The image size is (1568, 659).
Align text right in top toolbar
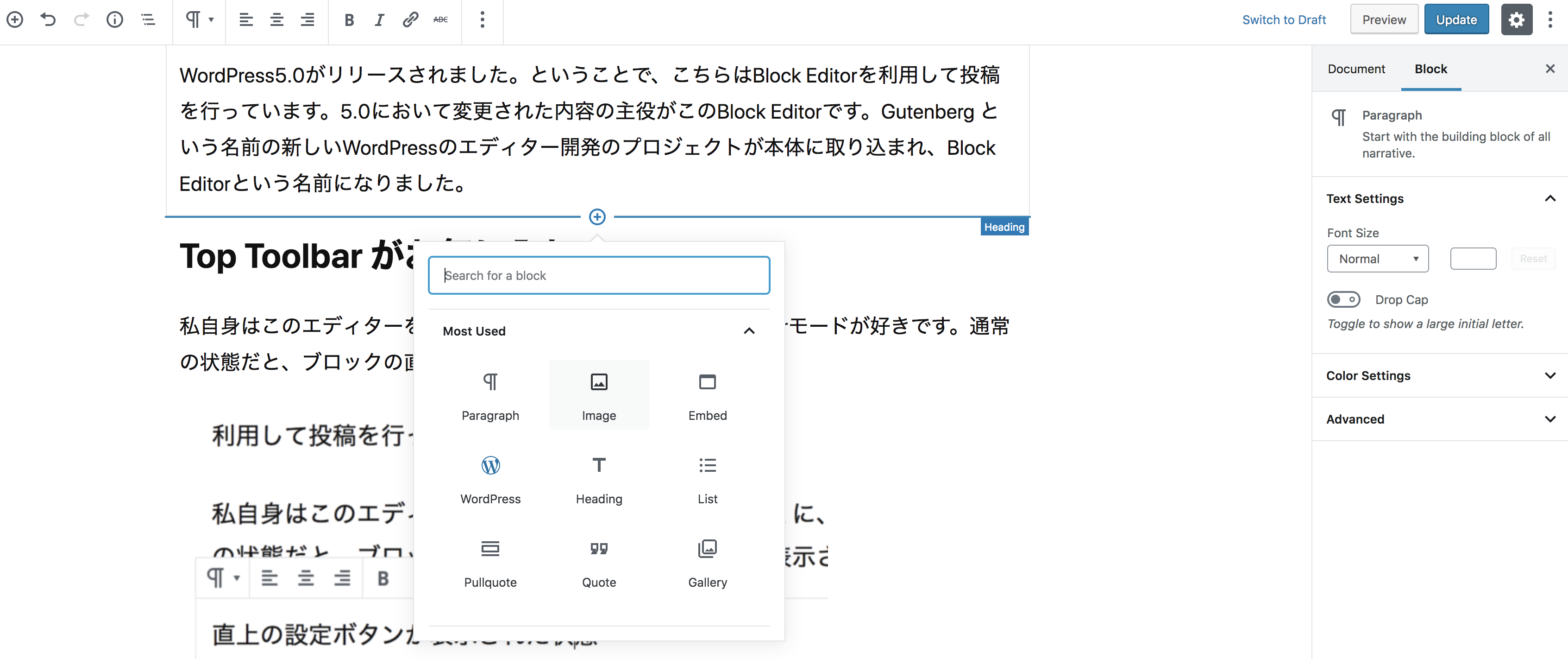click(307, 19)
